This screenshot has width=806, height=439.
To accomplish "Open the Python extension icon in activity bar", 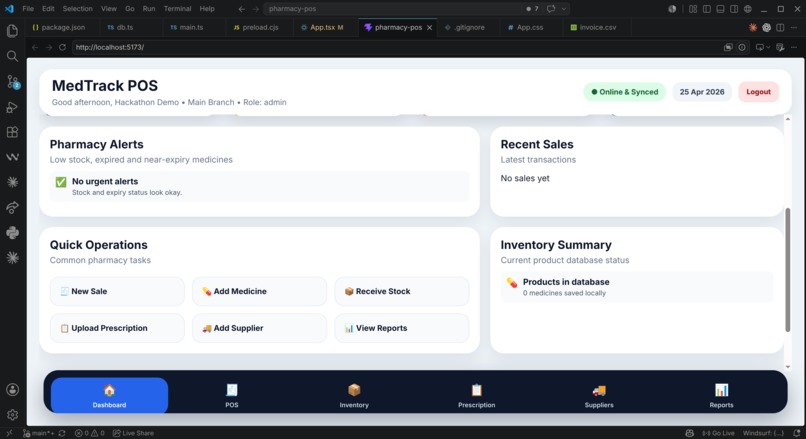I will (12, 232).
